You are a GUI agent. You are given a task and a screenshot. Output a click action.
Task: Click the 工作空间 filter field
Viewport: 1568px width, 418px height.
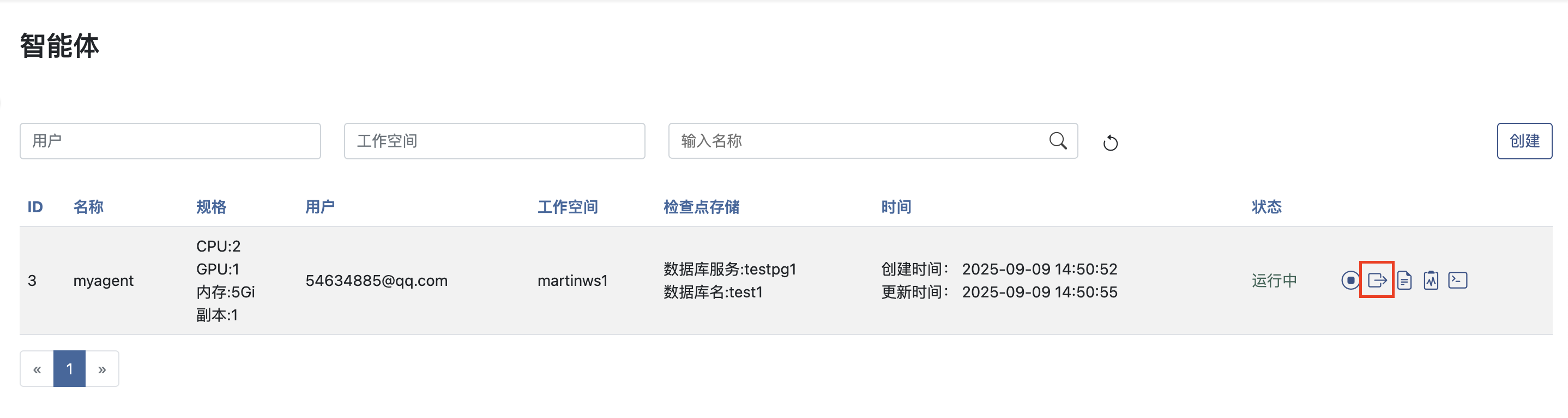tap(494, 141)
